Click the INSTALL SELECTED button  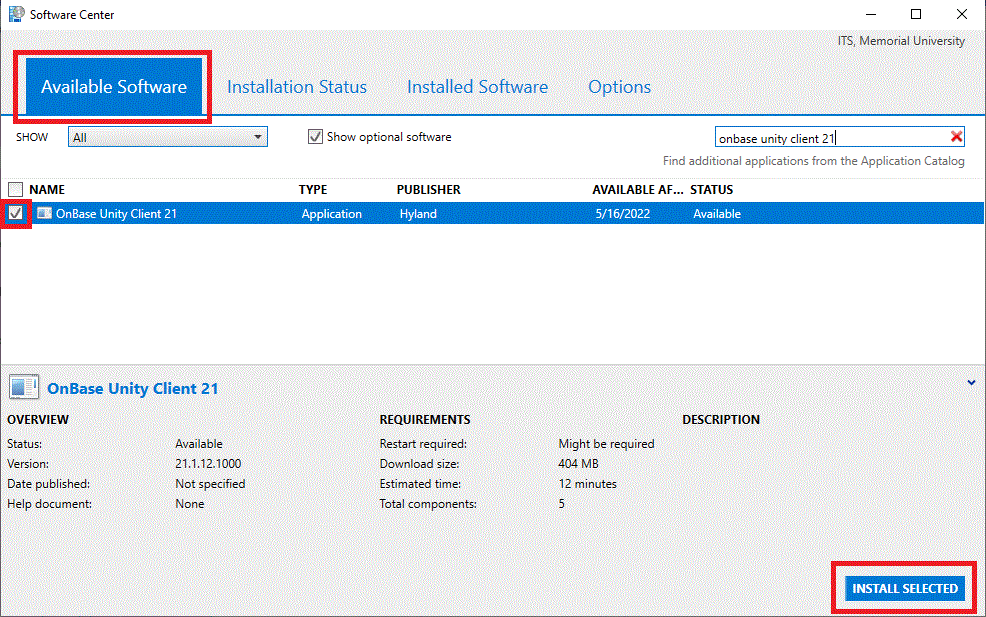pyautogui.click(x=905, y=589)
